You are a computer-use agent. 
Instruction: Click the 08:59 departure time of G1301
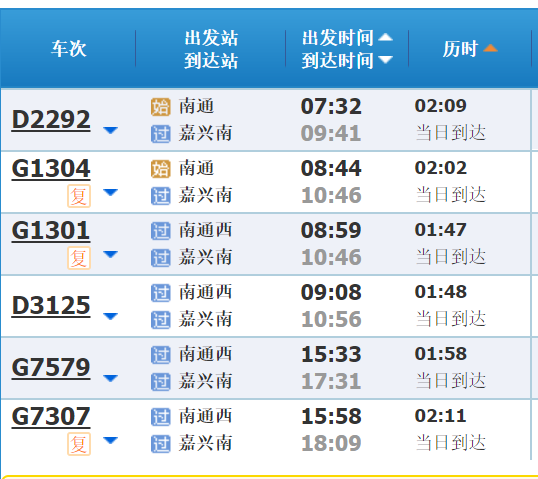click(x=331, y=230)
